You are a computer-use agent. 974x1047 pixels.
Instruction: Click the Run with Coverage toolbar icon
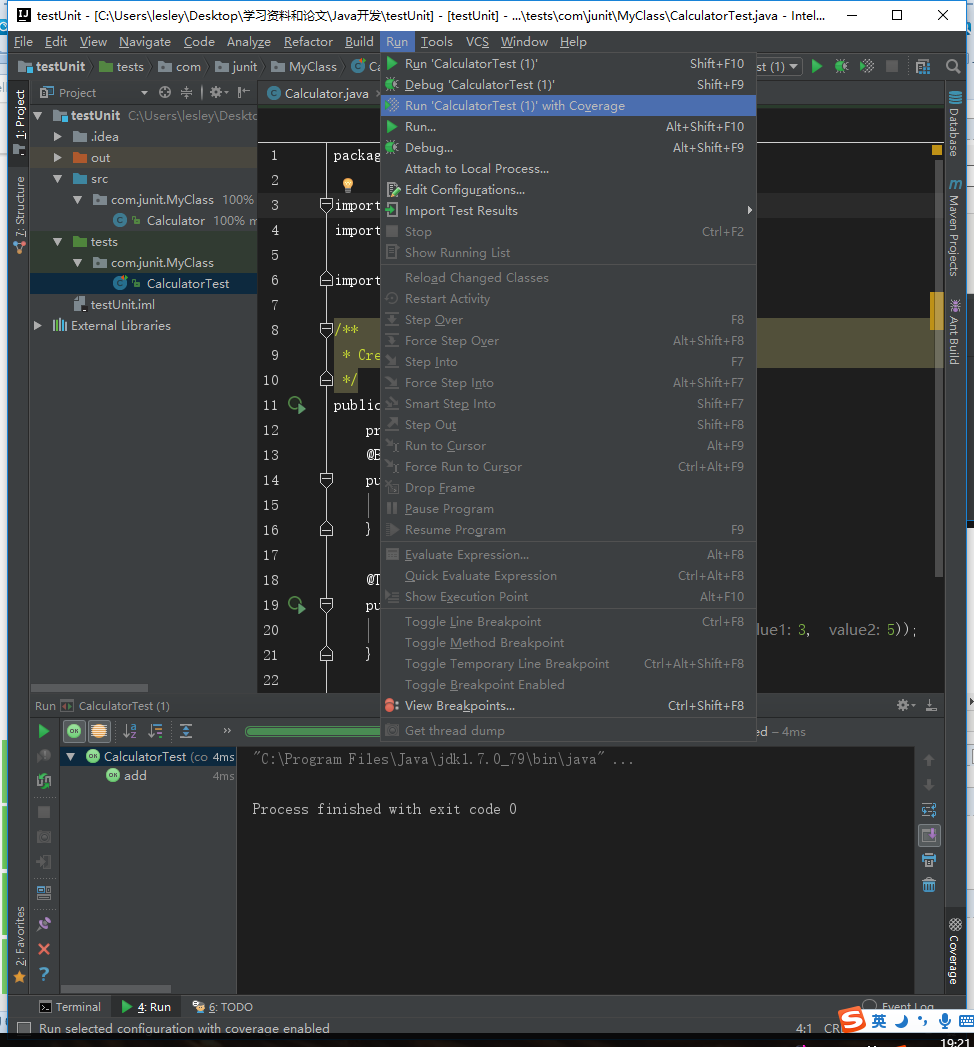click(867, 66)
